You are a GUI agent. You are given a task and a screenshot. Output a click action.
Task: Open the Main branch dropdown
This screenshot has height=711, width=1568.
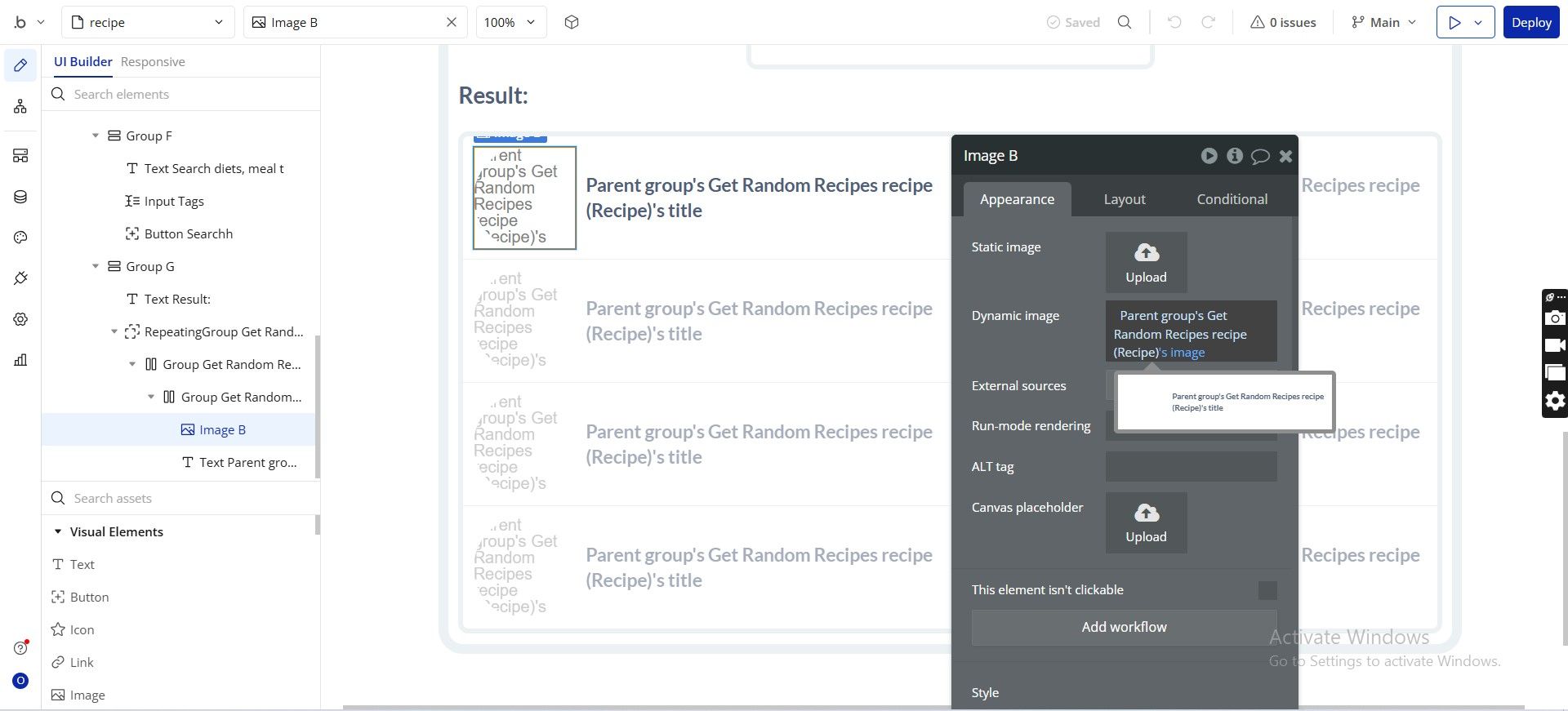coord(1383,22)
